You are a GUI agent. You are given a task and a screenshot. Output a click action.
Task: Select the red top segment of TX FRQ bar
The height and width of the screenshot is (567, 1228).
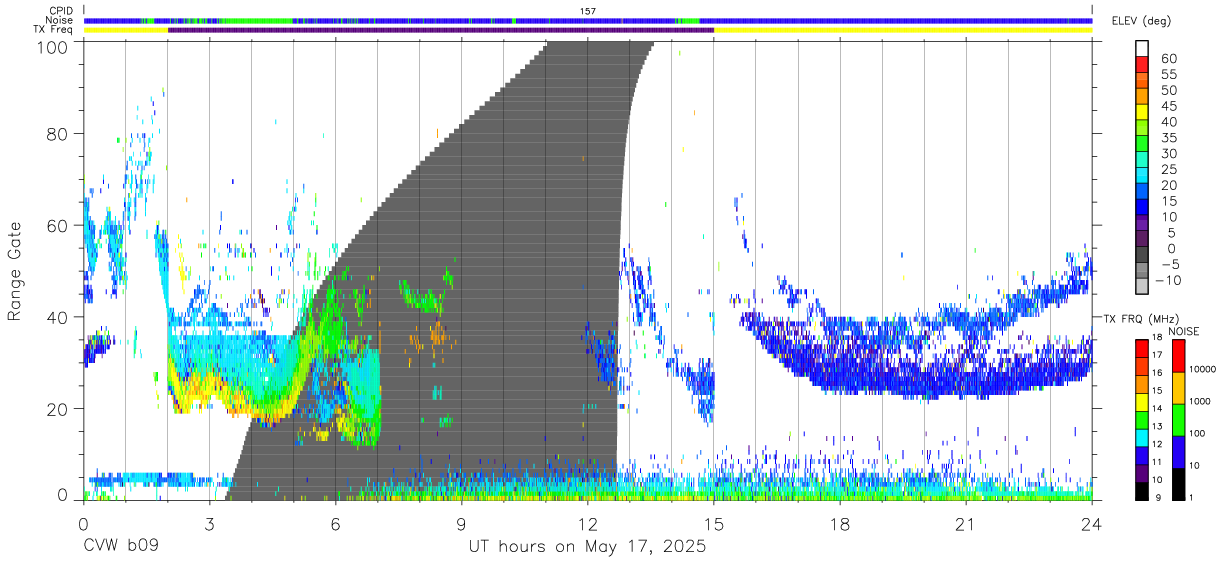tap(1143, 348)
